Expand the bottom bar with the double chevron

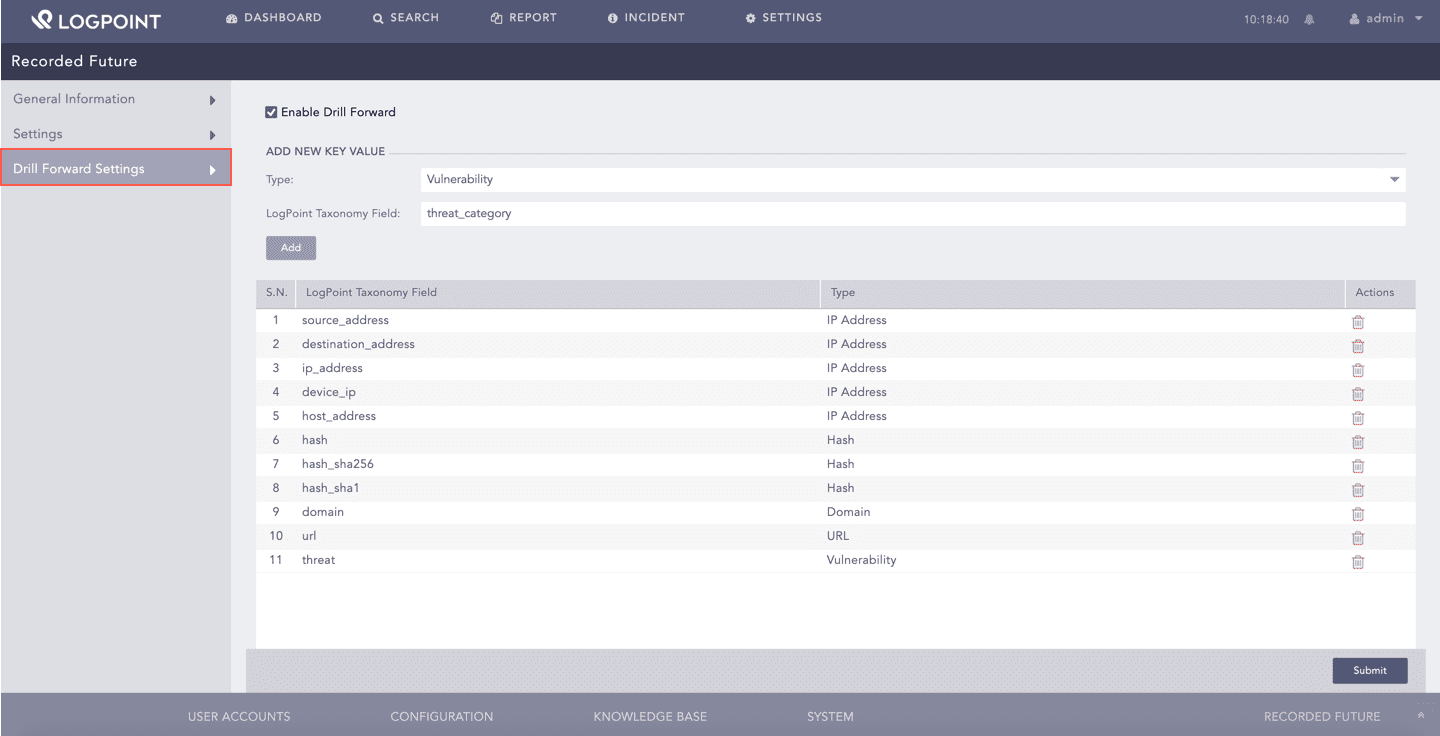1420,716
